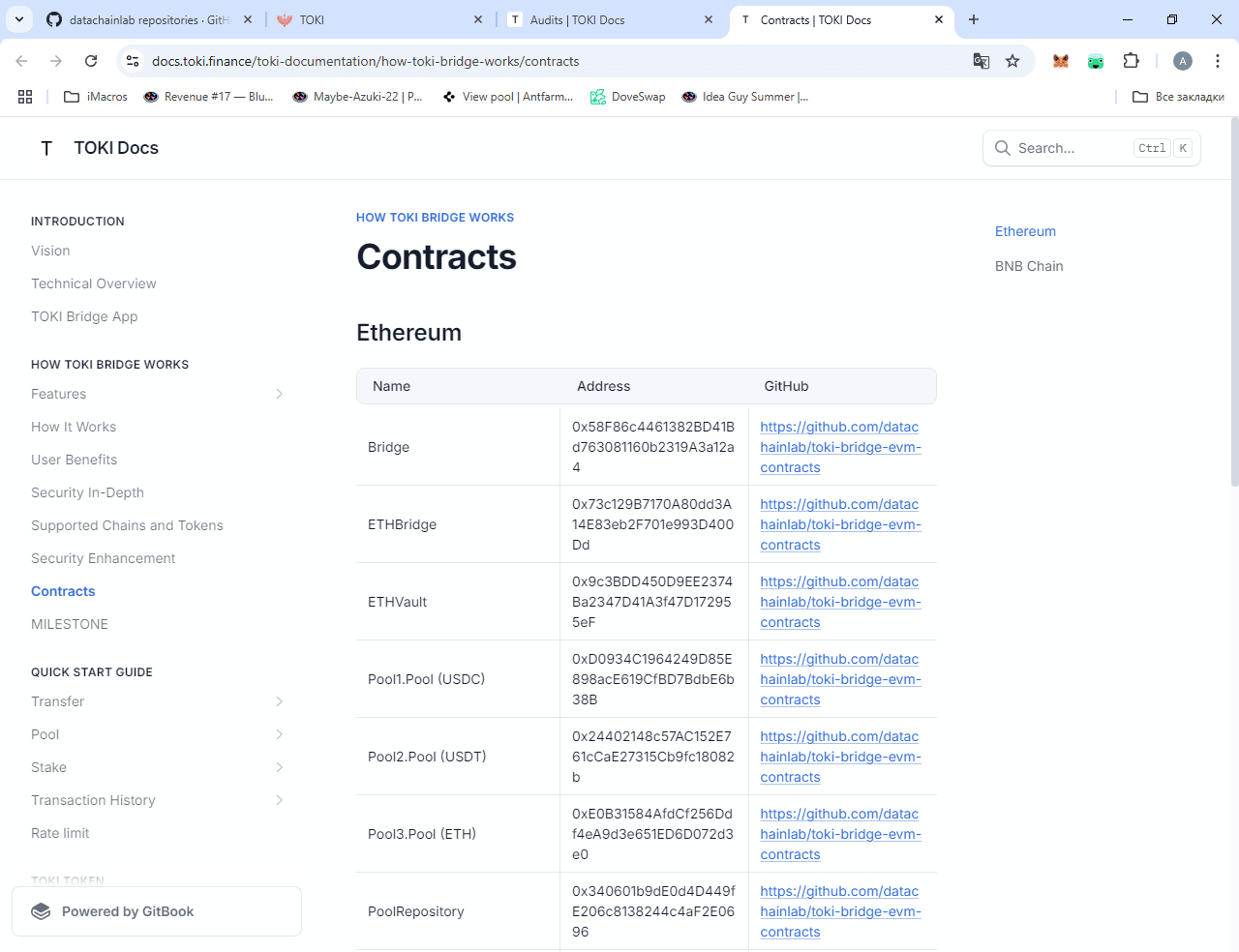The width and height of the screenshot is (1239, 952).
Task: Expand the Transaction History chevron
Action: point(279,800)
